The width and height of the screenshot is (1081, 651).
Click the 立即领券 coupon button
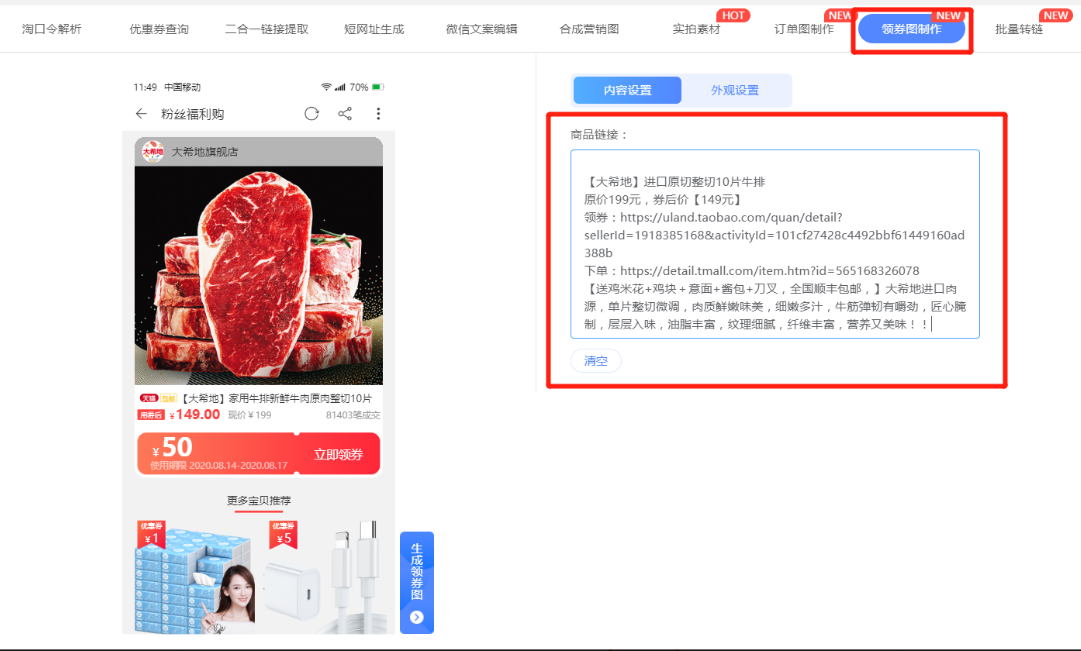pos(339,454)
